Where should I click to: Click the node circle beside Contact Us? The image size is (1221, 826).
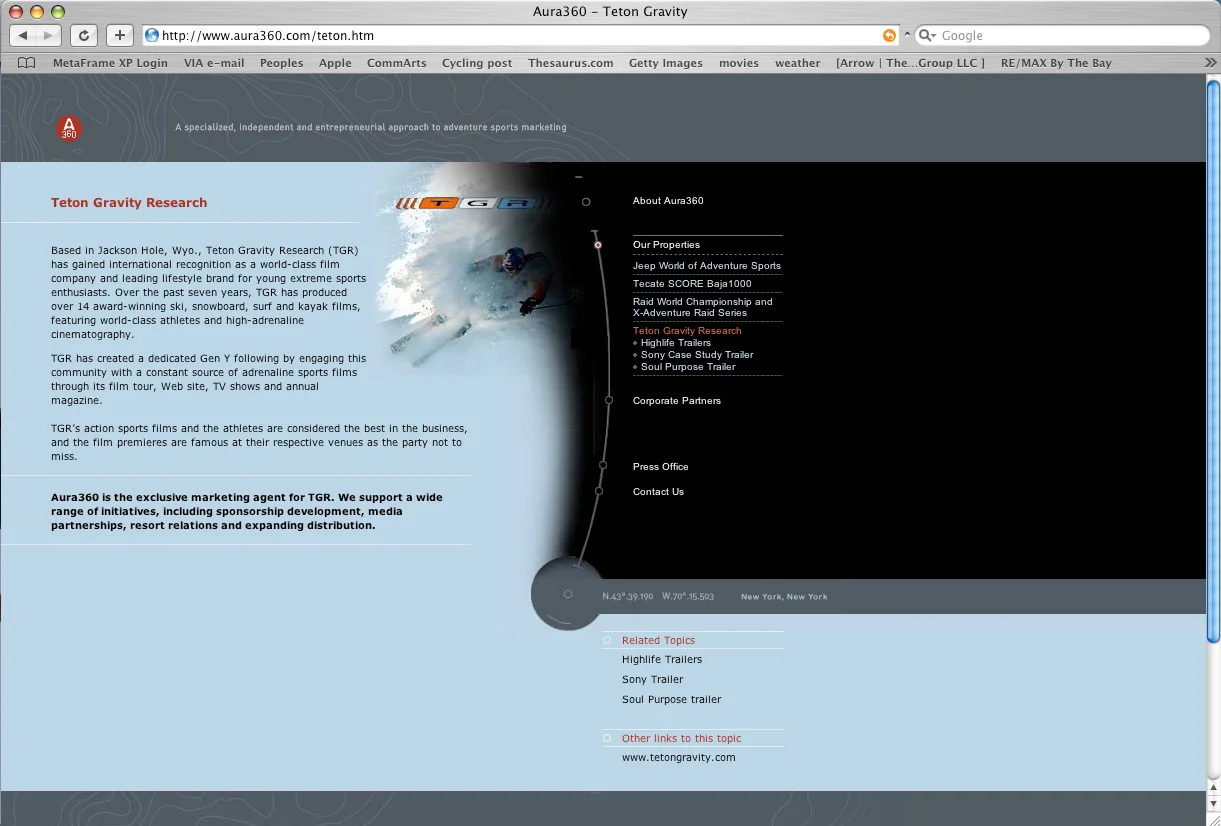[599, 491]
